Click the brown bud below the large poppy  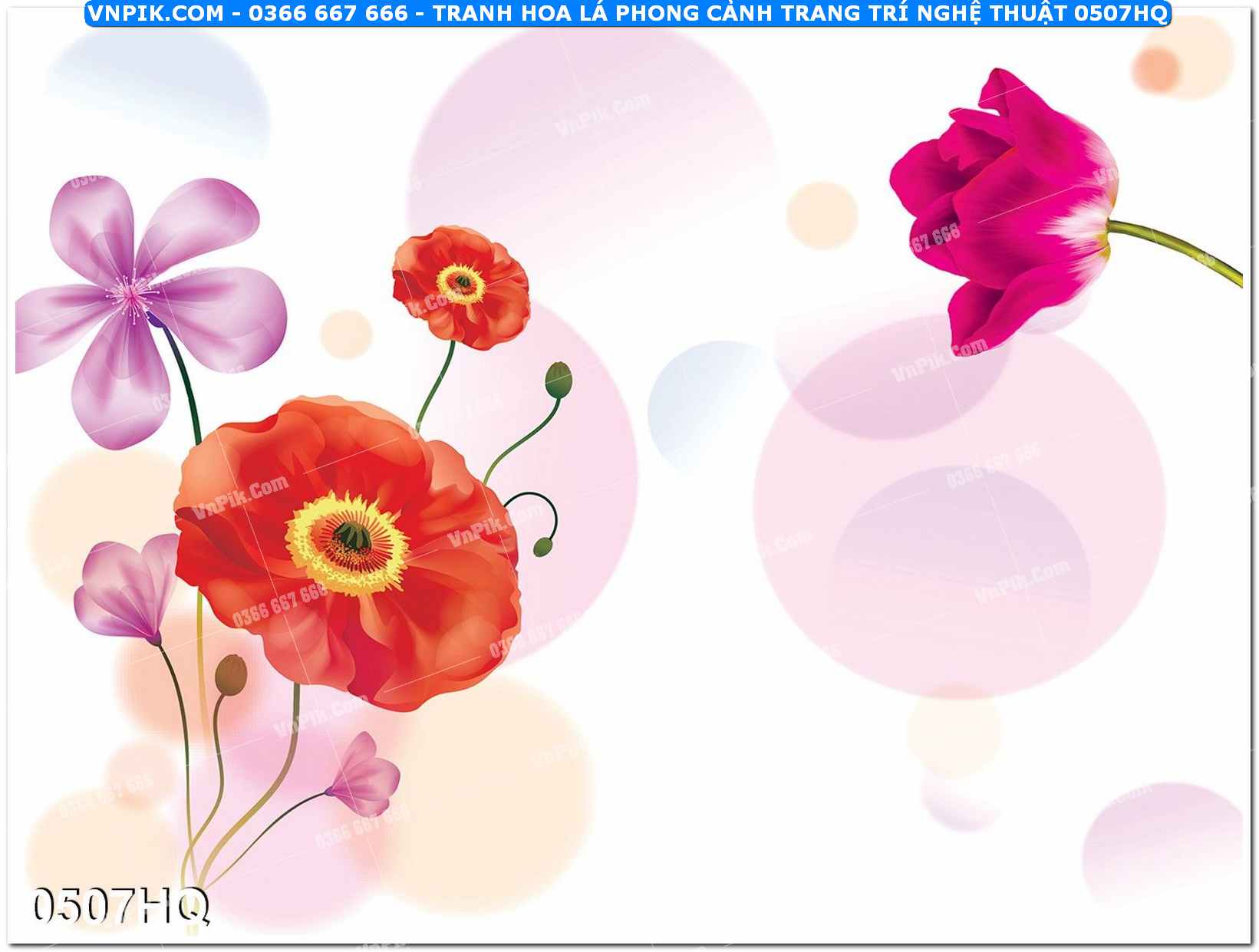230,674
